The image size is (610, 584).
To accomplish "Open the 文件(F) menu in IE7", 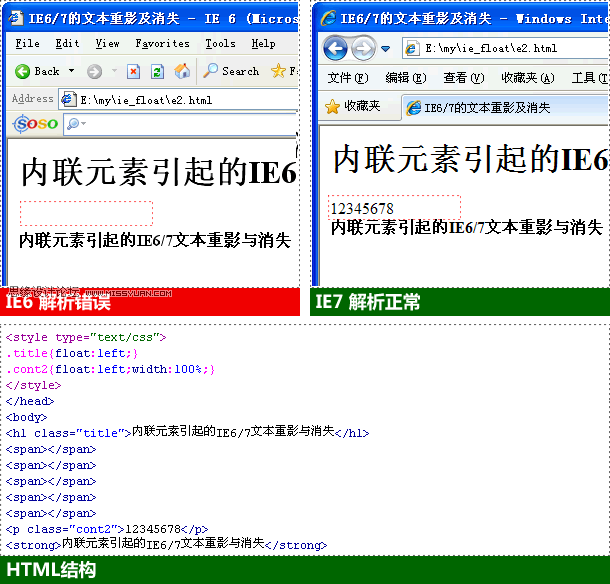I will (348, 78).
